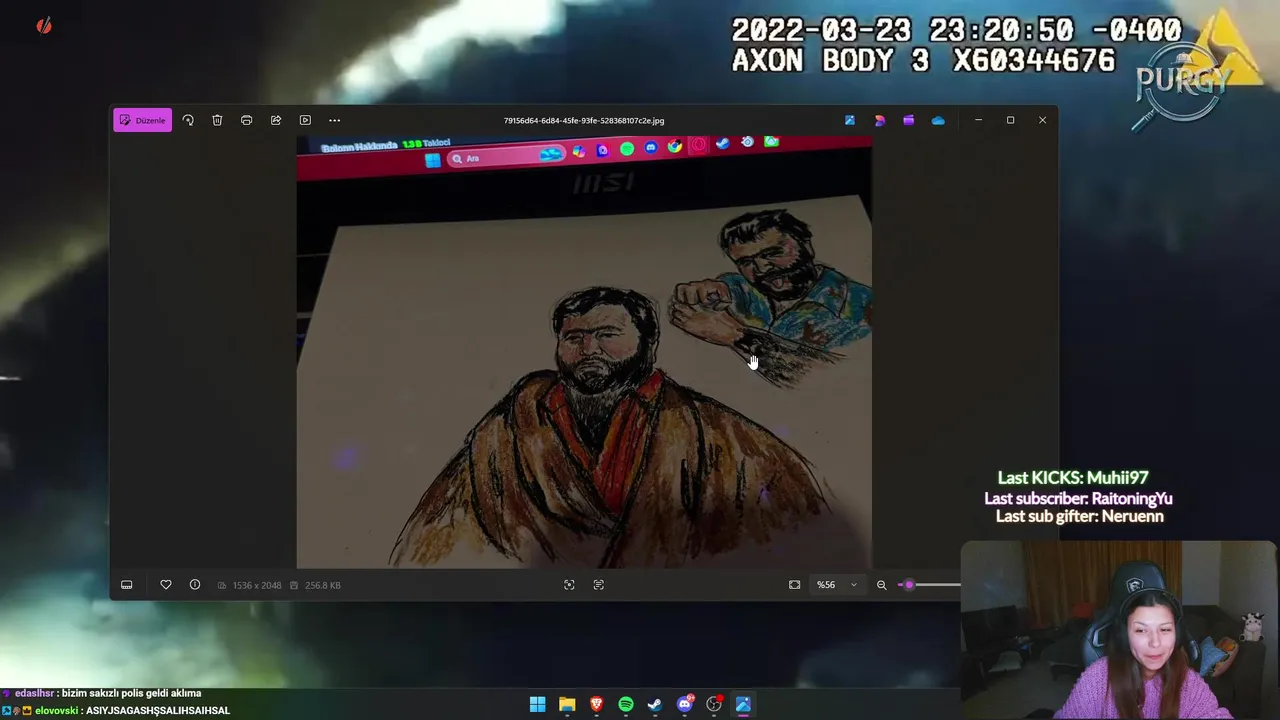Open Steam from taskbar

(655, 704)
